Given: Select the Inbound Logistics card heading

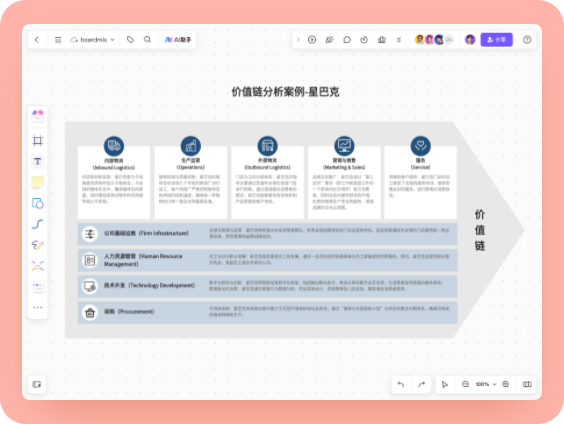Looking at the screenshot, I should [114, 164].
